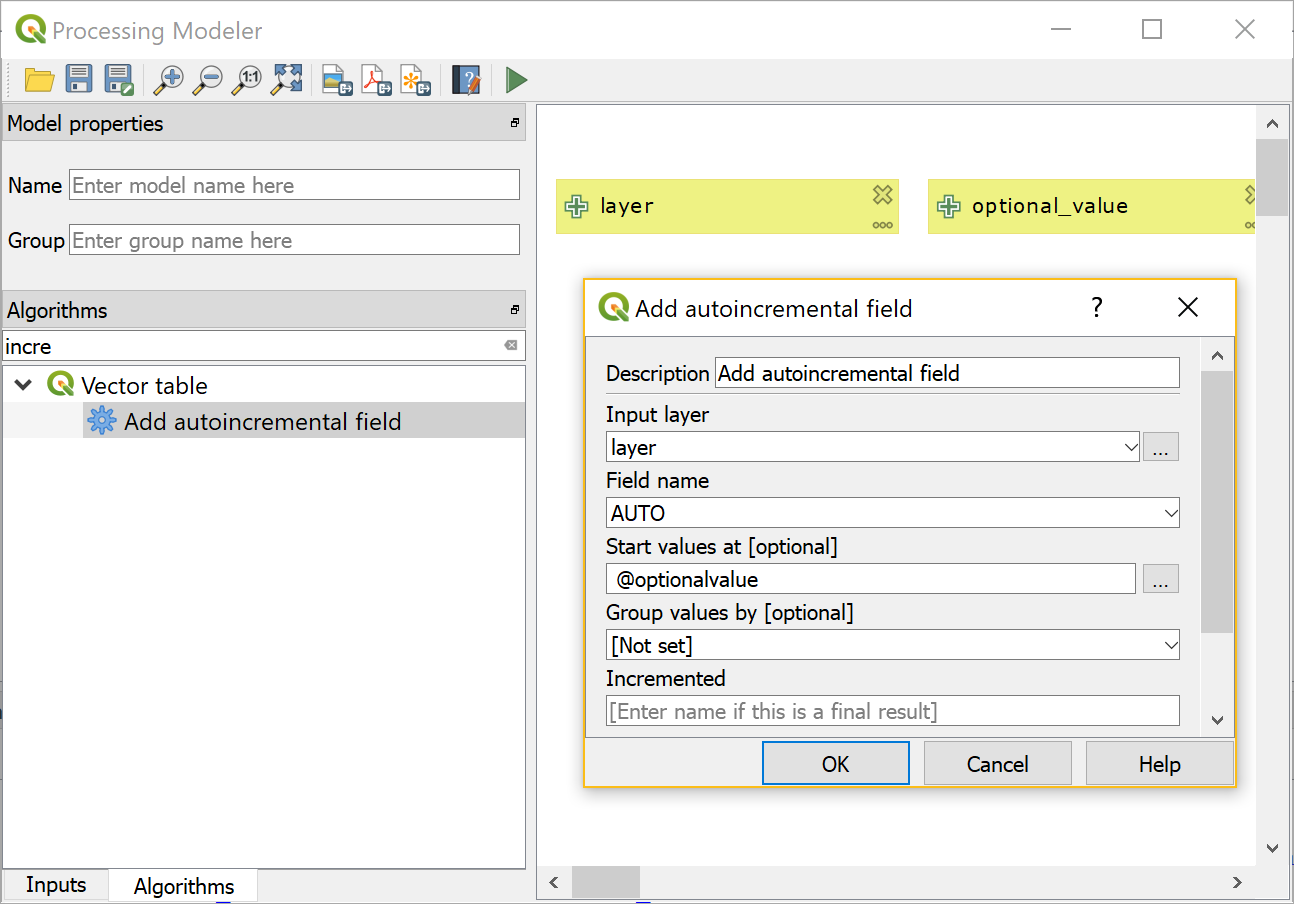Export the model as PDF

376,80
